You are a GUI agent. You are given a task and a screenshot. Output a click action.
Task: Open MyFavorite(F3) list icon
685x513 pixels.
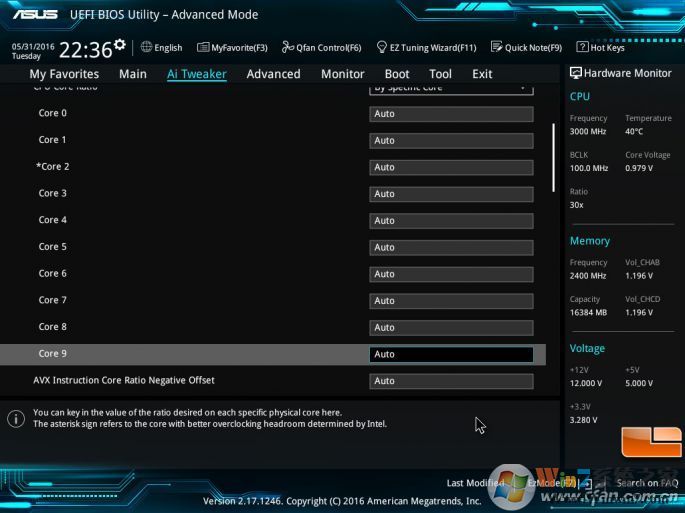pyautogui.click(x=203, y=47)
